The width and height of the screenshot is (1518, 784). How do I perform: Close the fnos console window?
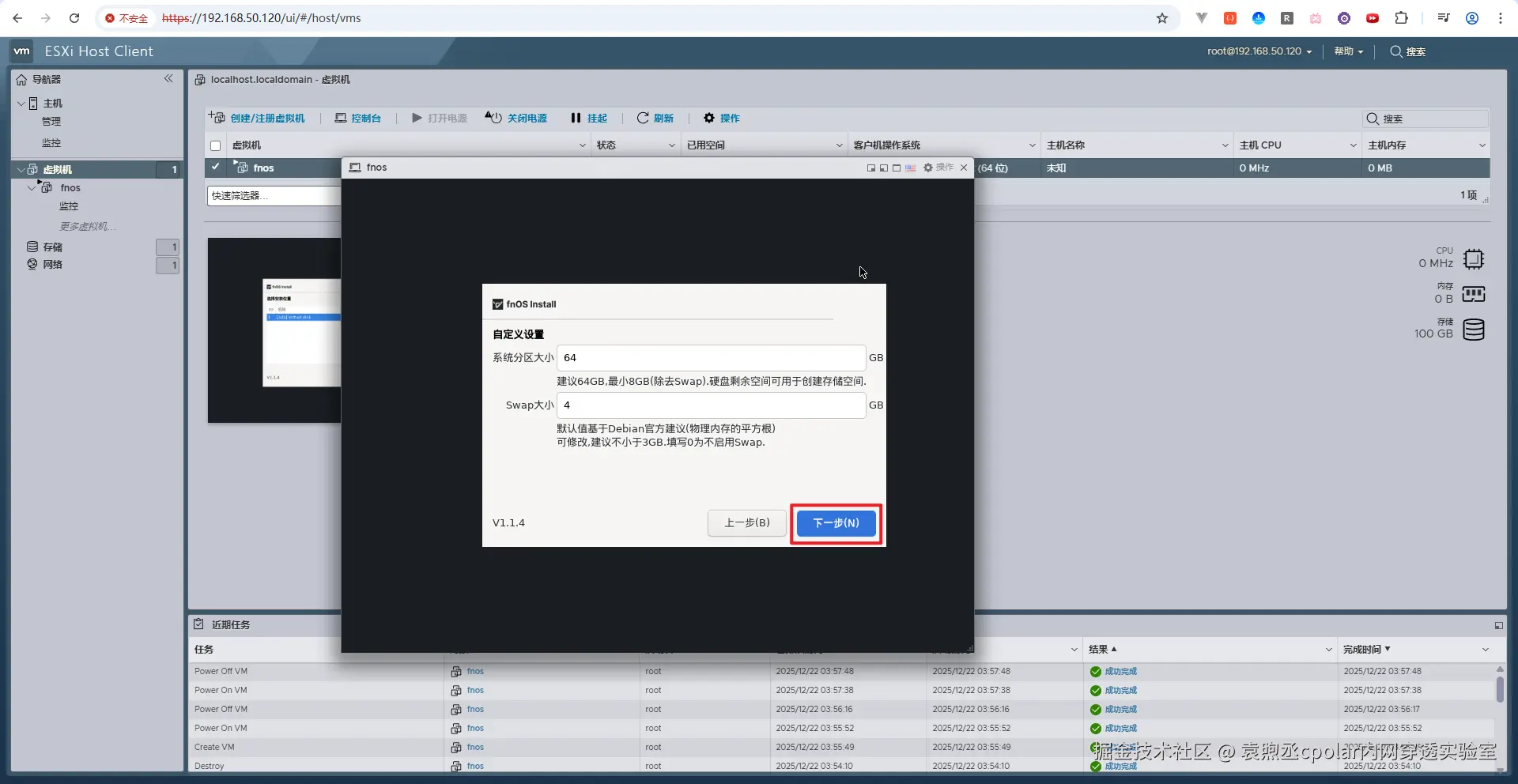pyautogui.click(x=964, y=168)
